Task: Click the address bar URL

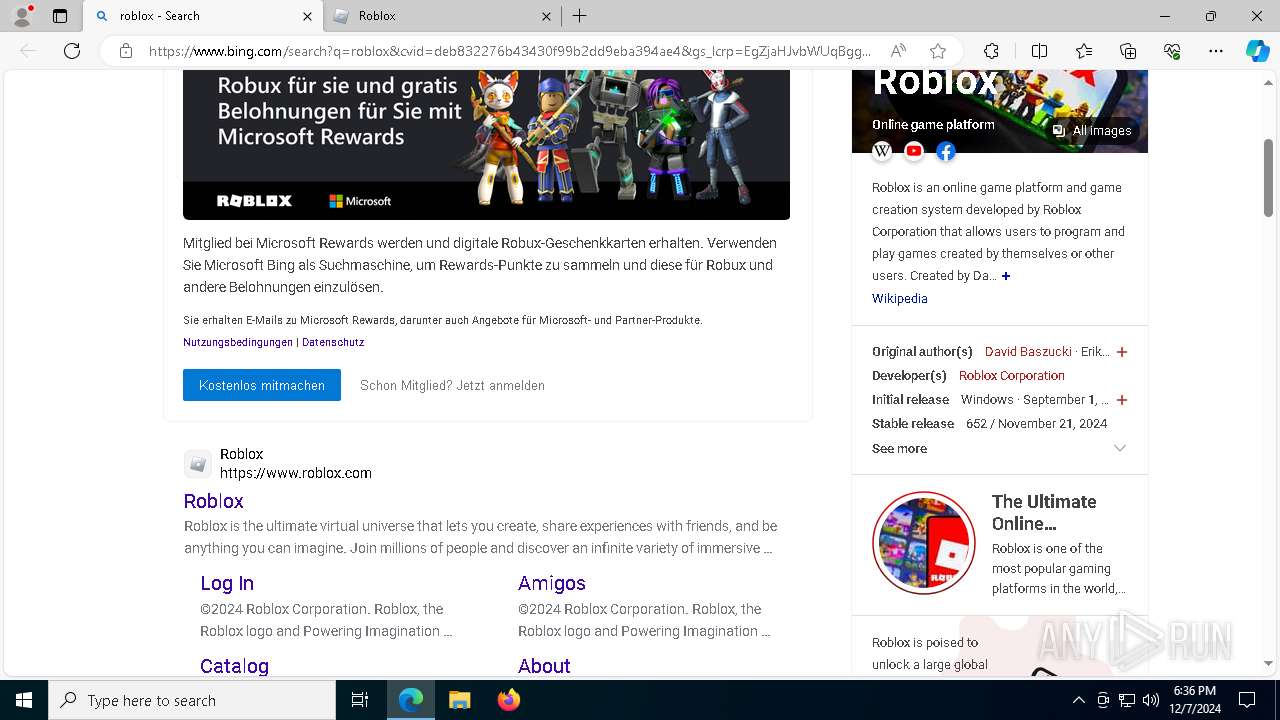Action: [510, 51]
